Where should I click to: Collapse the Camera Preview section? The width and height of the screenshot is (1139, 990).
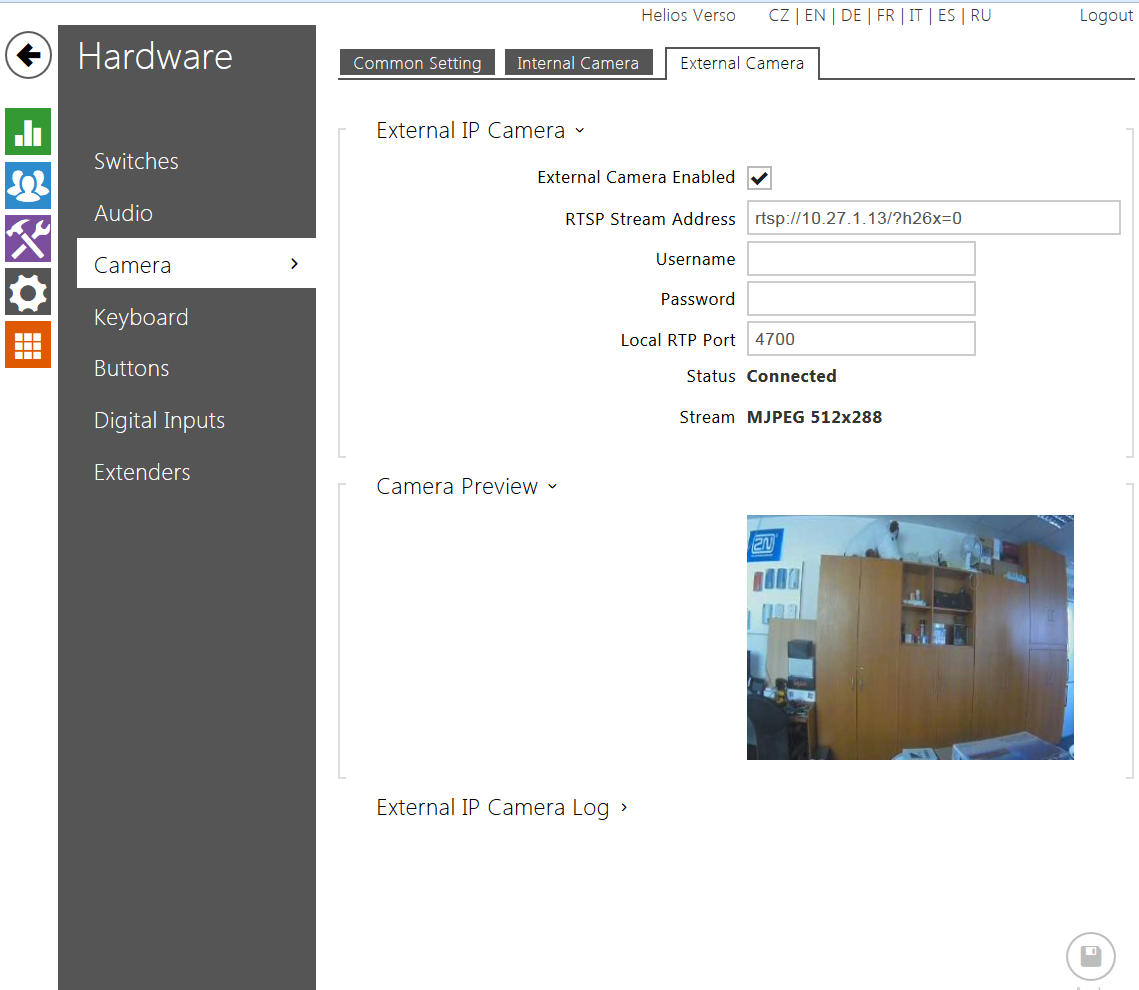click(466, 487)
